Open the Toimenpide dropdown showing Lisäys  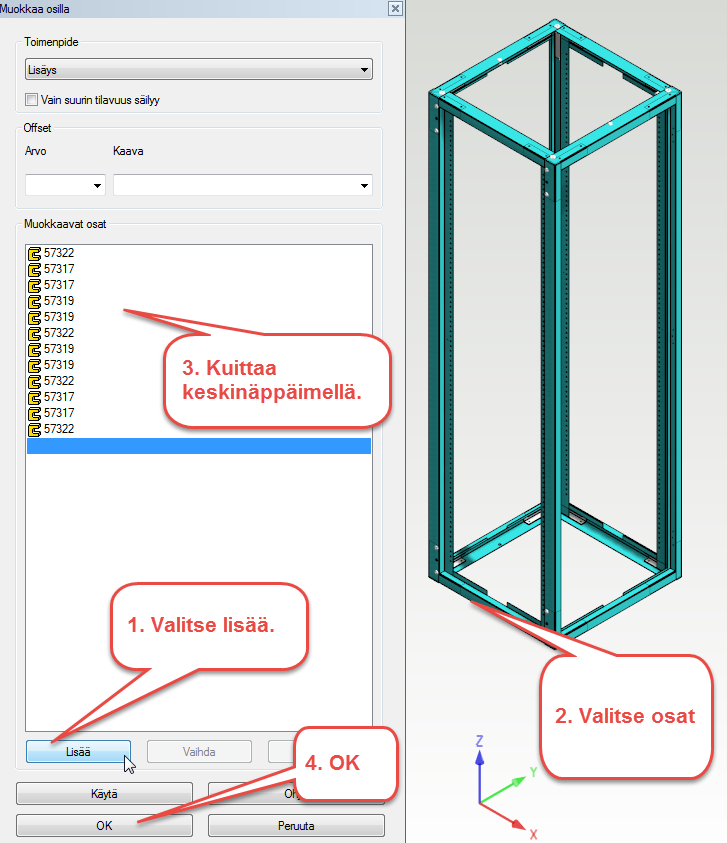[x=198, y=70]
